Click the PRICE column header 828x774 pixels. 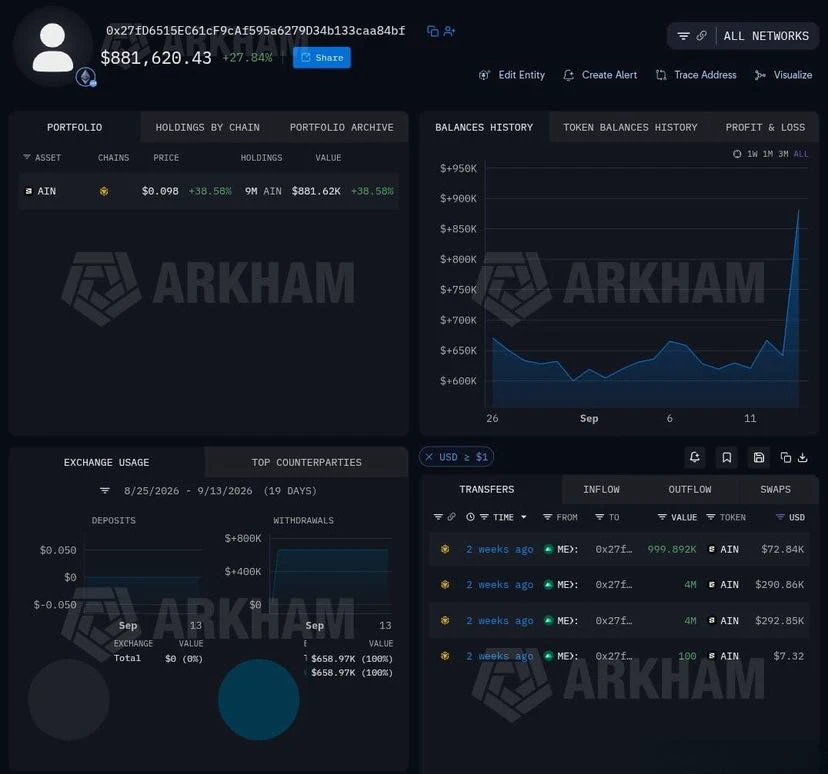(x=166, y=157)
